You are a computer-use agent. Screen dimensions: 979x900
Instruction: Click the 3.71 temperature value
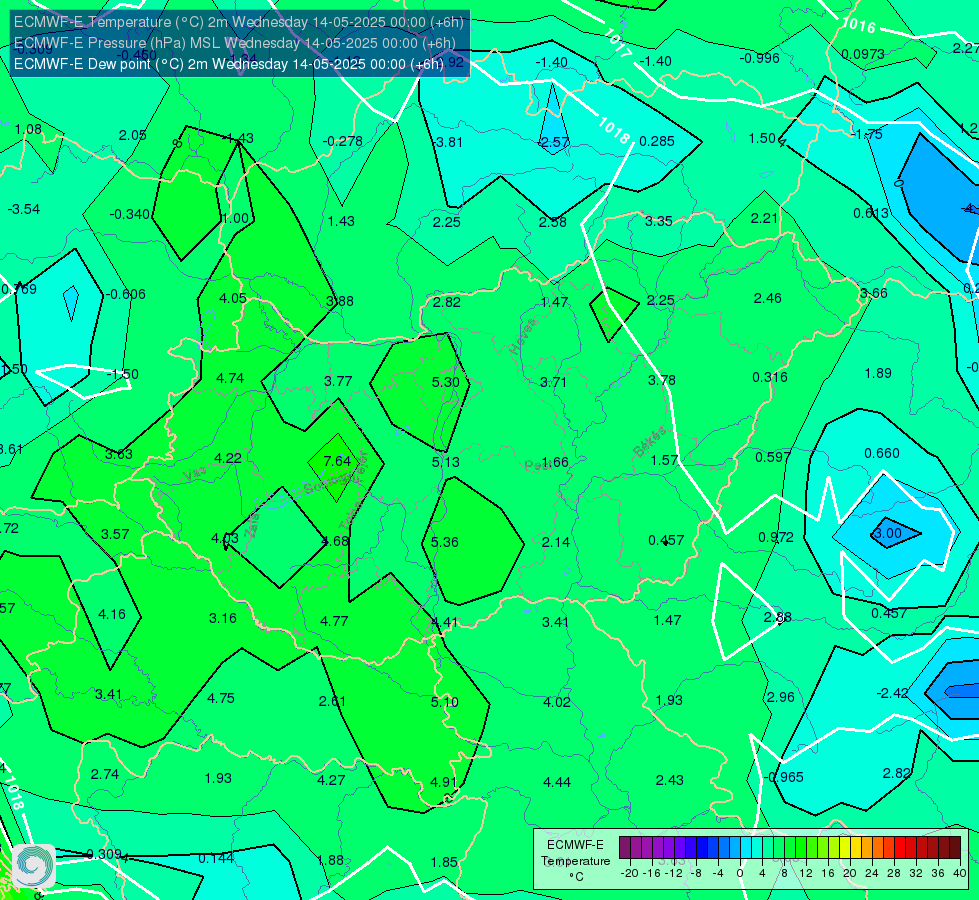(x=553, y=382)
